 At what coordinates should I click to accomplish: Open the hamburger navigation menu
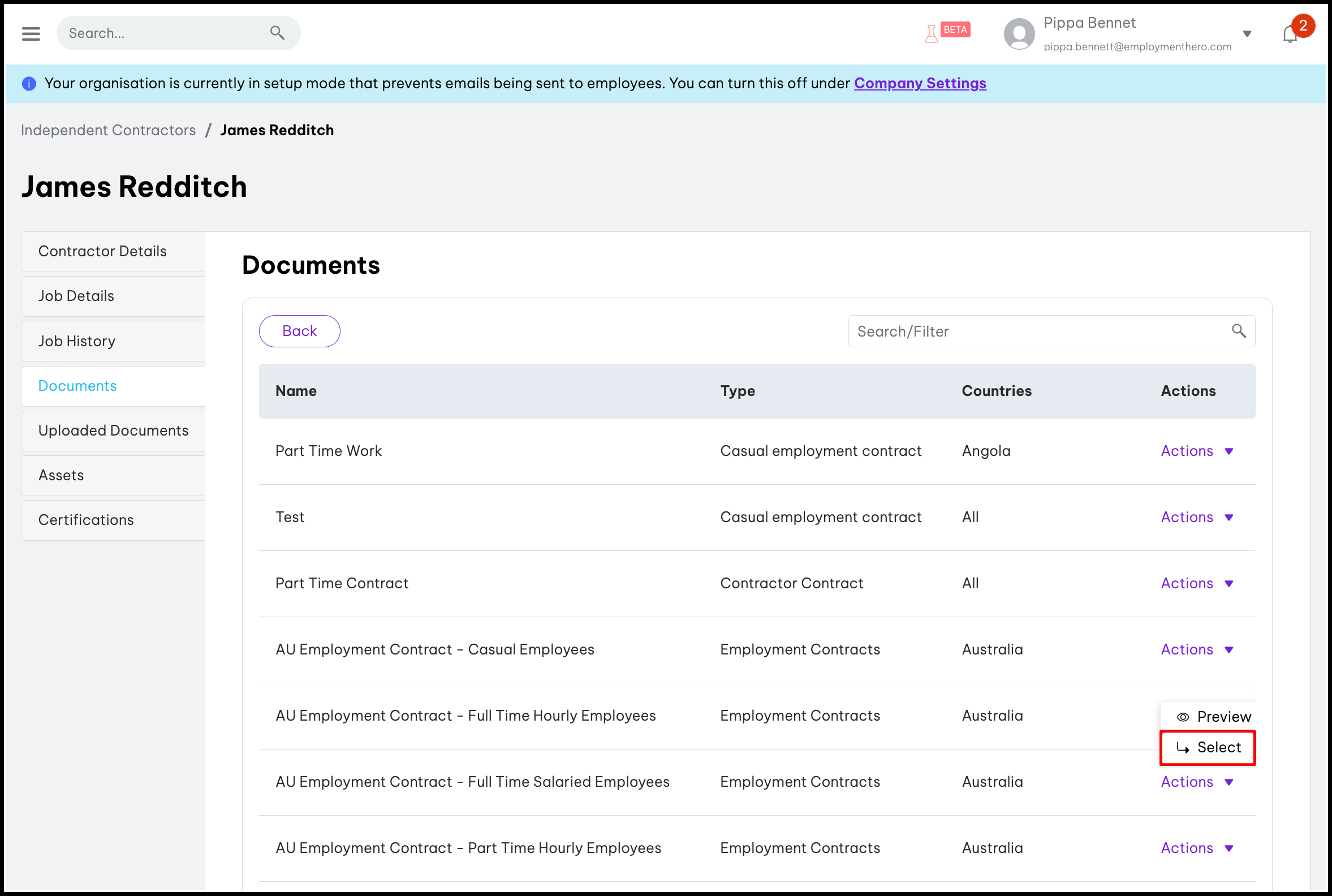(31, 33)
